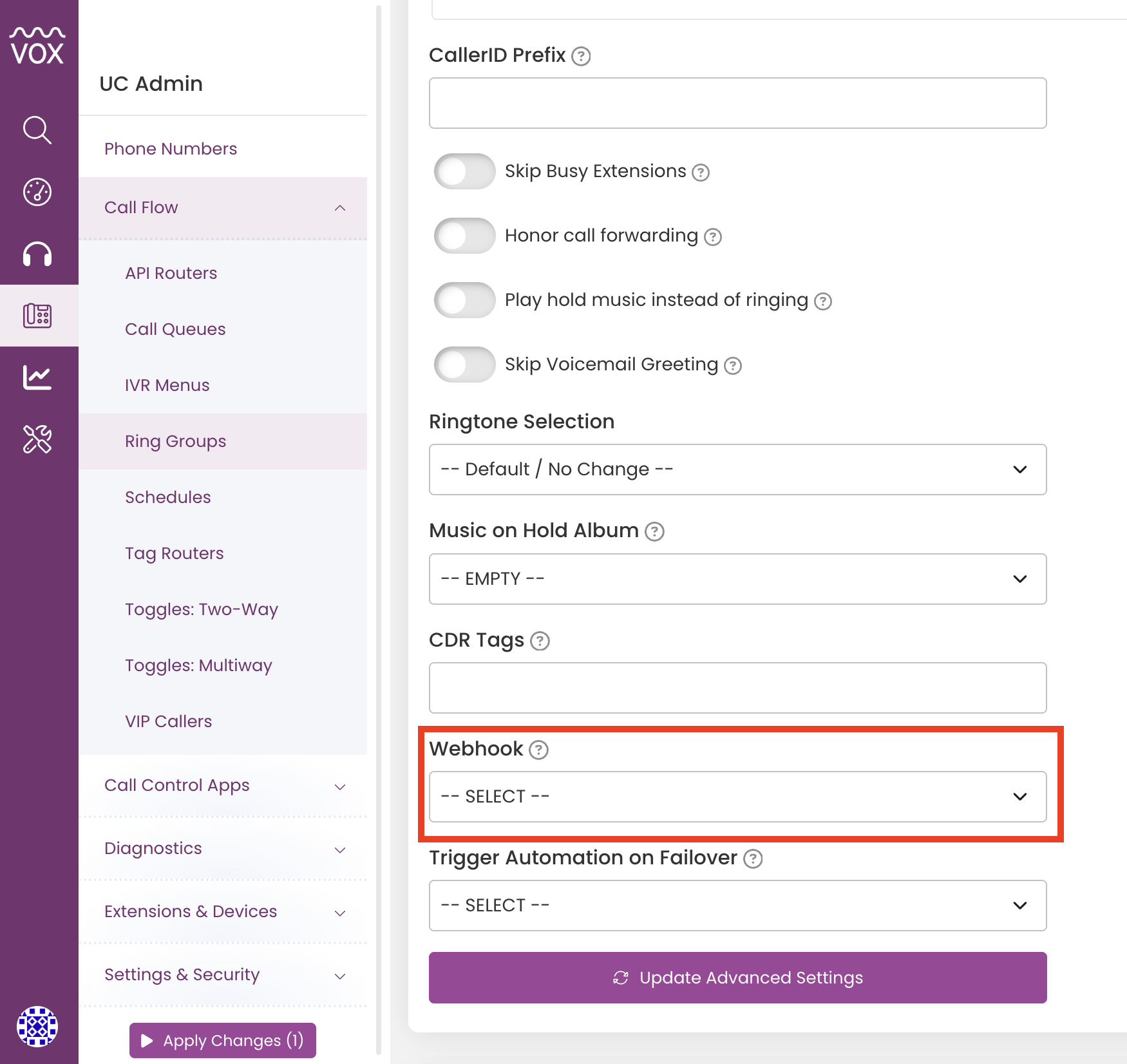Click the Webhook help question icon
1127x1064 pixels.
pyautogui.click(x=538, y=750)
